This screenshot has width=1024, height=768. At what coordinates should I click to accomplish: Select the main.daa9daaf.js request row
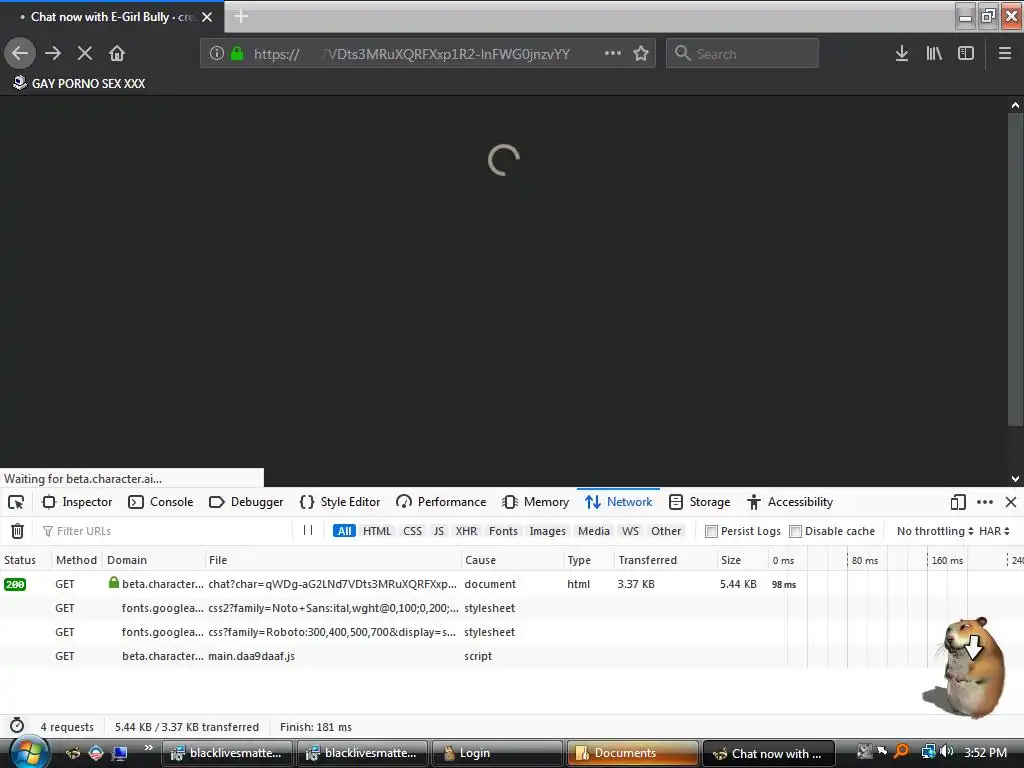coord(512,656)
